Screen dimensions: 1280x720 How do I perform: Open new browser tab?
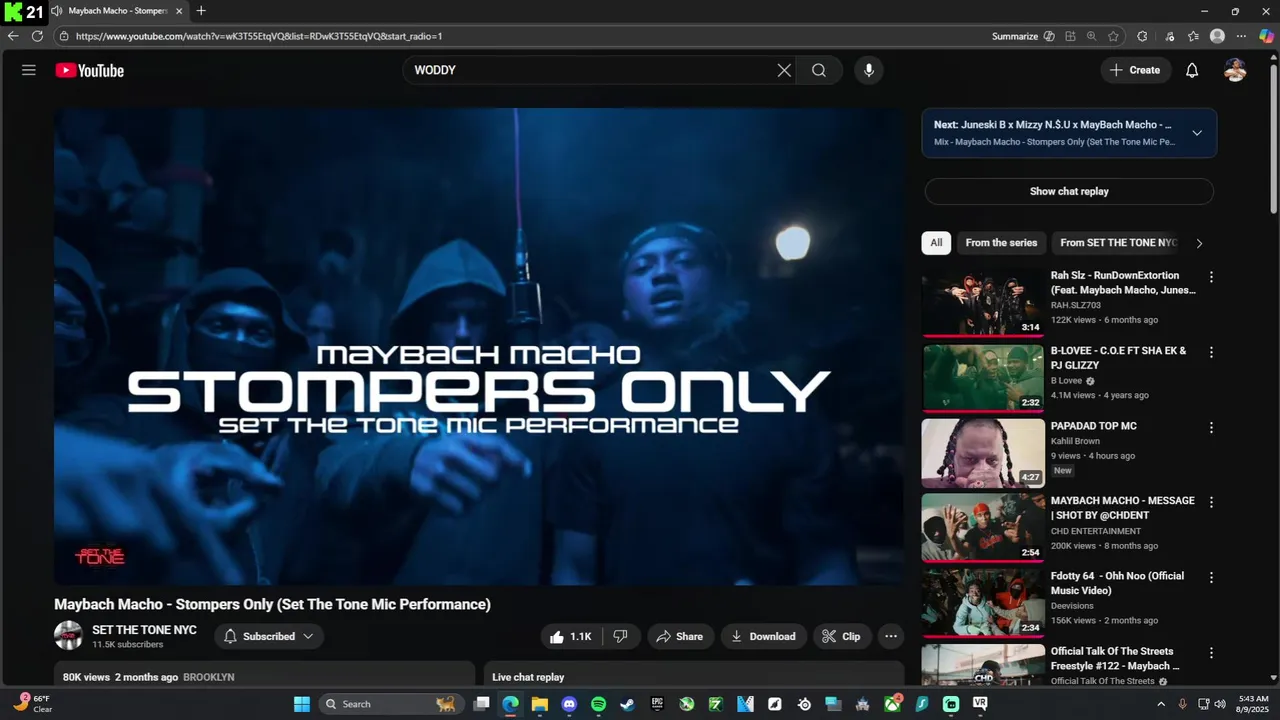click(201, 11)
